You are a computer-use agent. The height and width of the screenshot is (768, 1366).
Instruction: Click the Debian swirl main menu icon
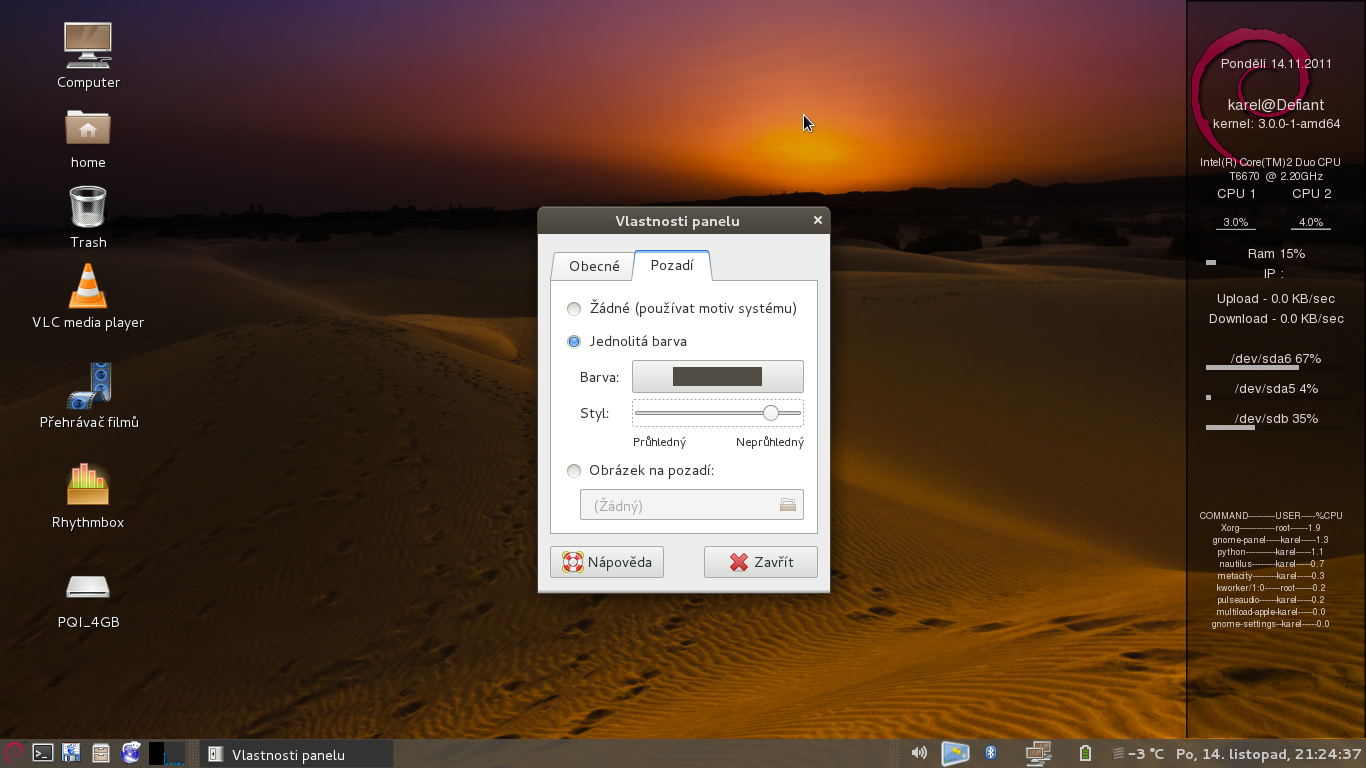click(13, 753)
